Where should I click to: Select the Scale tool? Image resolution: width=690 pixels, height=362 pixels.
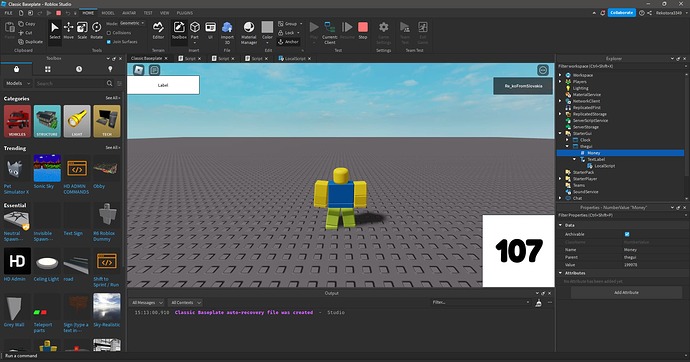tap(82, 31)
